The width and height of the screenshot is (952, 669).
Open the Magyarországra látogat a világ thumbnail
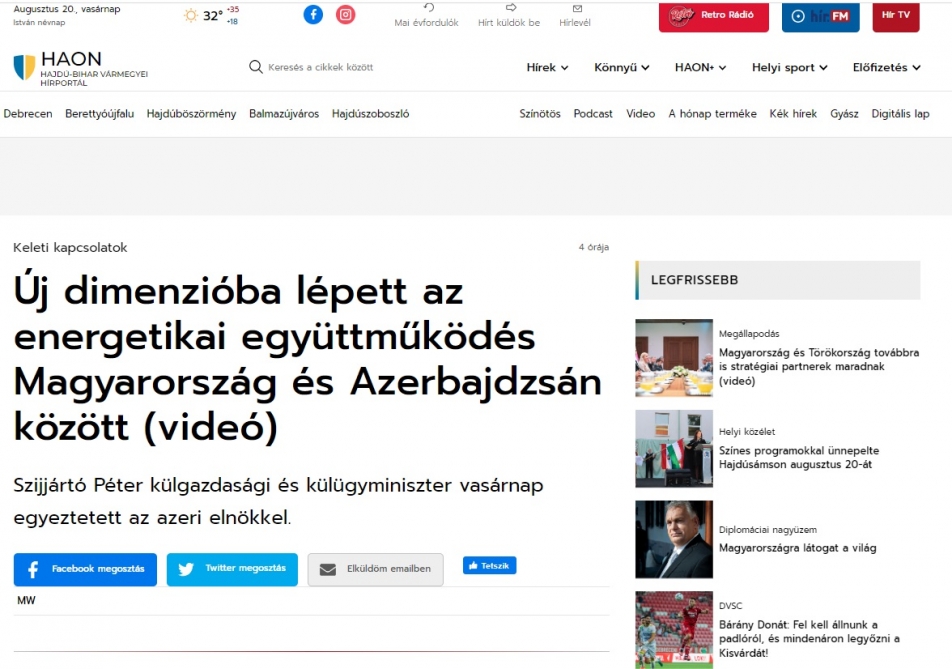674,539
